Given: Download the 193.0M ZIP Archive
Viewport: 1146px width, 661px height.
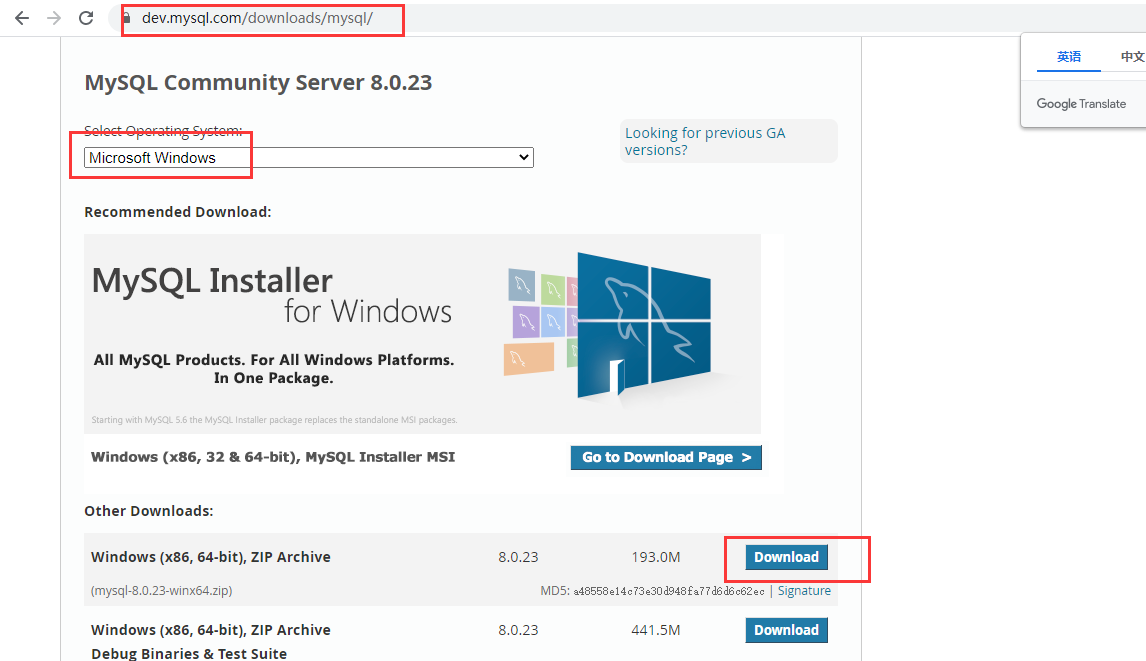Looking at the screenshot, I should (x=786, y=557).
